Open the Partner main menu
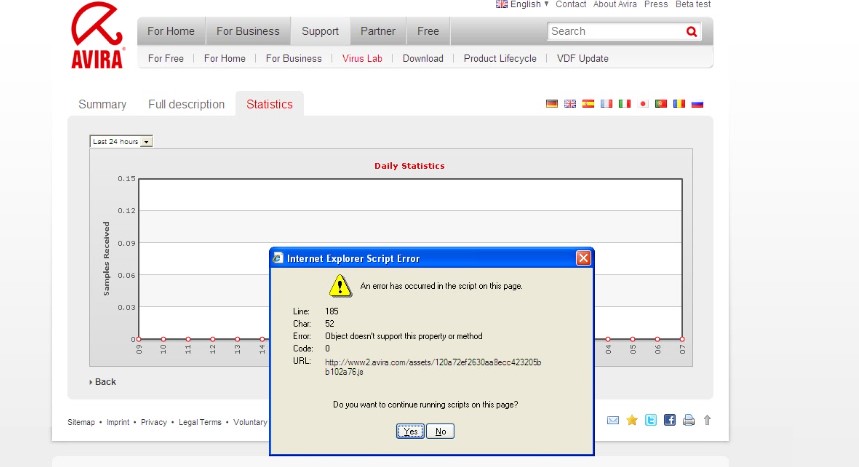 click(x=378, y=31)
